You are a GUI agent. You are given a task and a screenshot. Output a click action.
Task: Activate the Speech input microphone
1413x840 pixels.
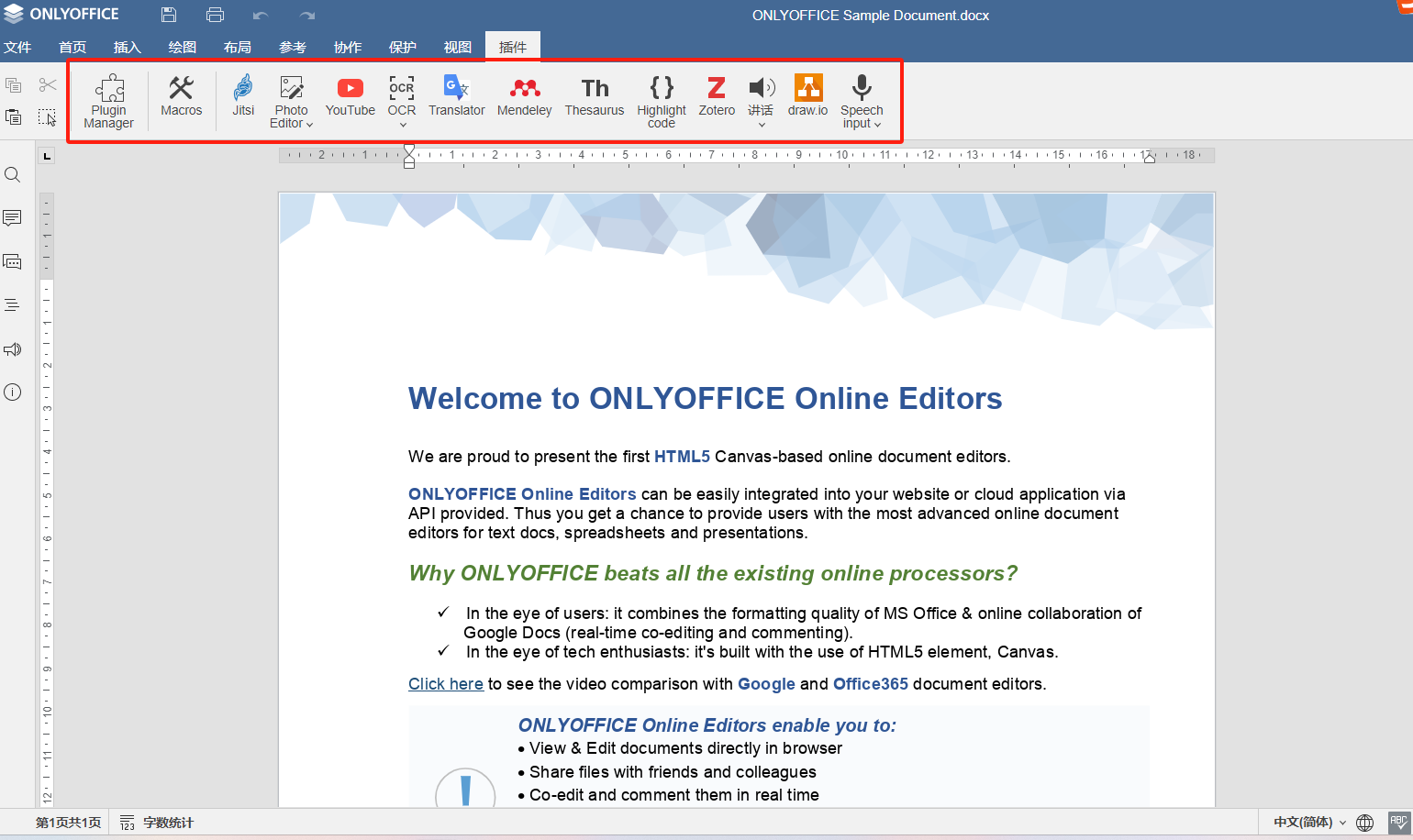tap(862, 88)
